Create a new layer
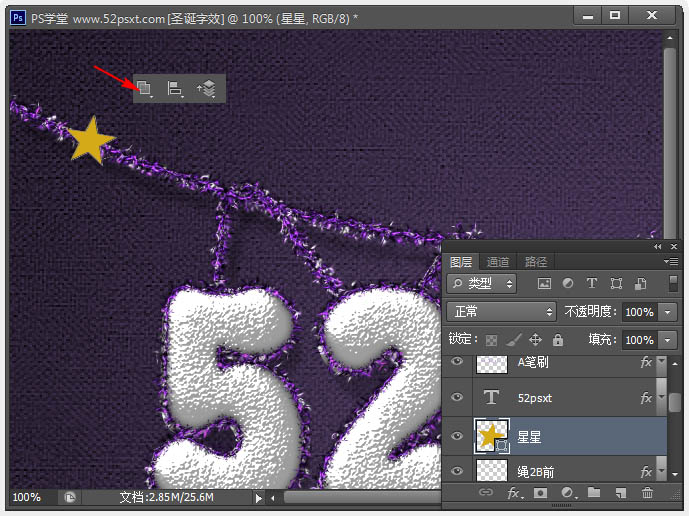 click(620, 493)
